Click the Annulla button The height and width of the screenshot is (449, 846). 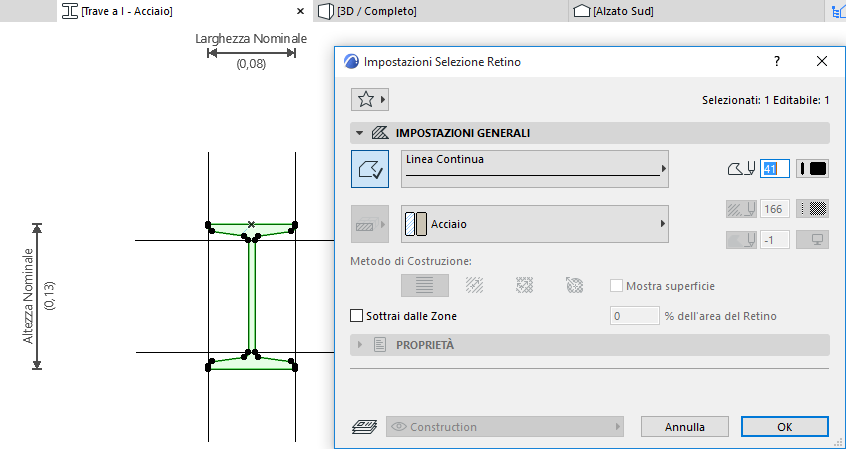[685, 427]
